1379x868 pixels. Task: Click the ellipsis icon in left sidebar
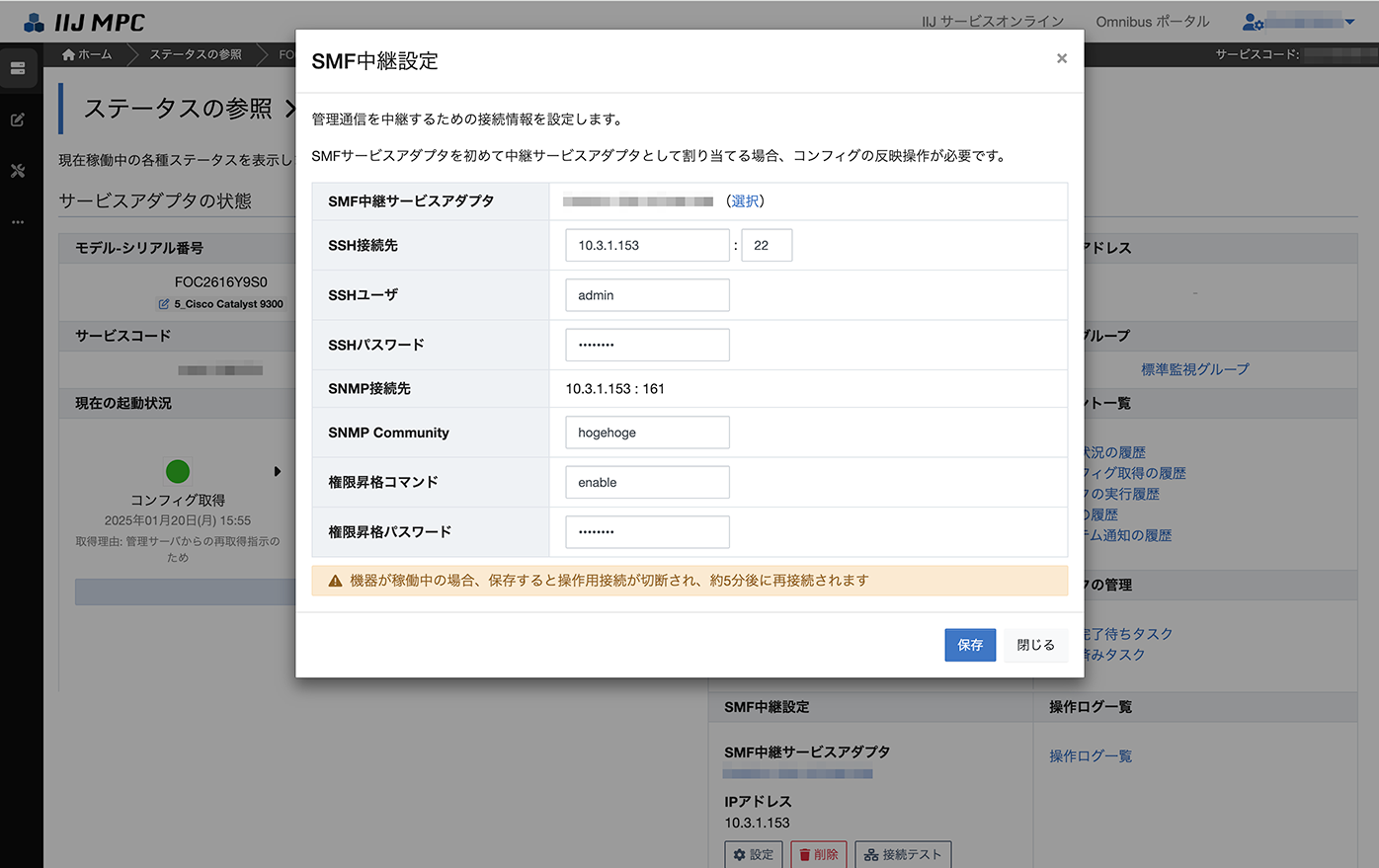pos(18,222)
